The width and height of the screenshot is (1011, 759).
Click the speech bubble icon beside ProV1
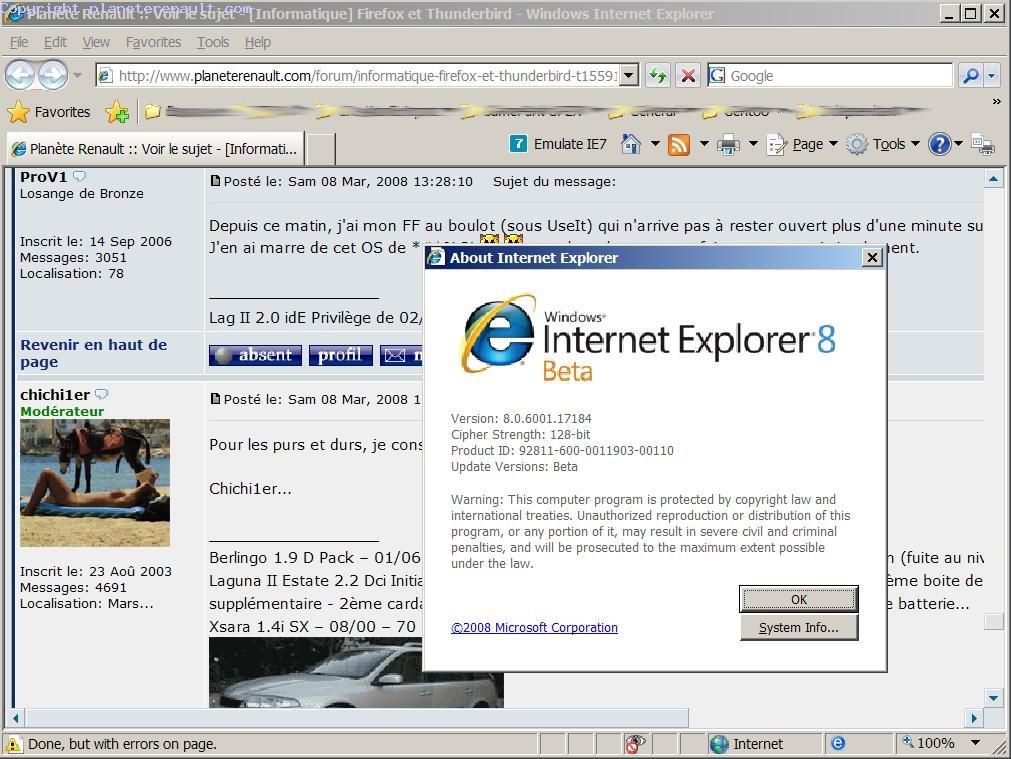click(x=79, y=175)
